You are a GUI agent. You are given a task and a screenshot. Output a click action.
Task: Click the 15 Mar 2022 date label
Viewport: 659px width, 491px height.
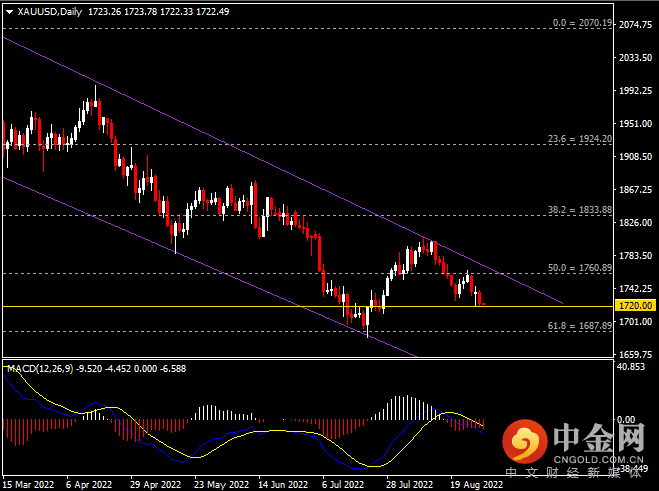coord(29,485)
